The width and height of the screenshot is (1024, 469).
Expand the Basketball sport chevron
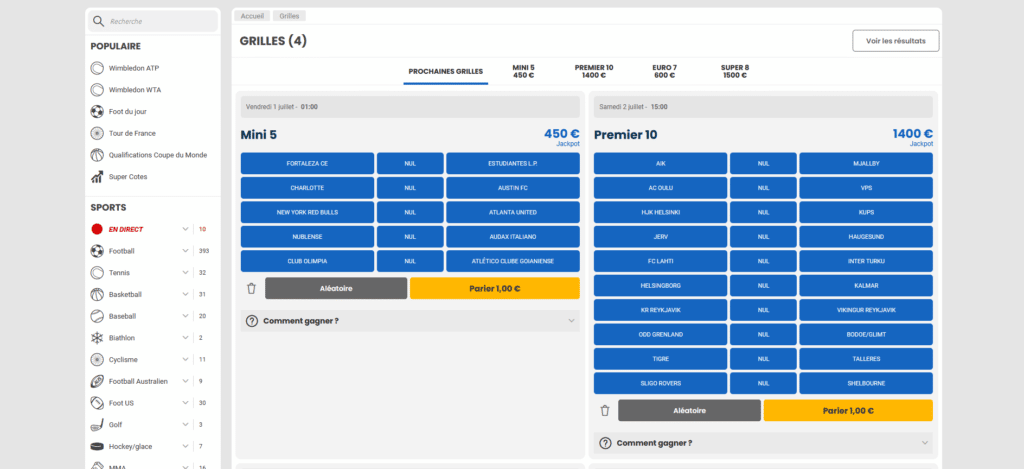(x=185, y=295)
